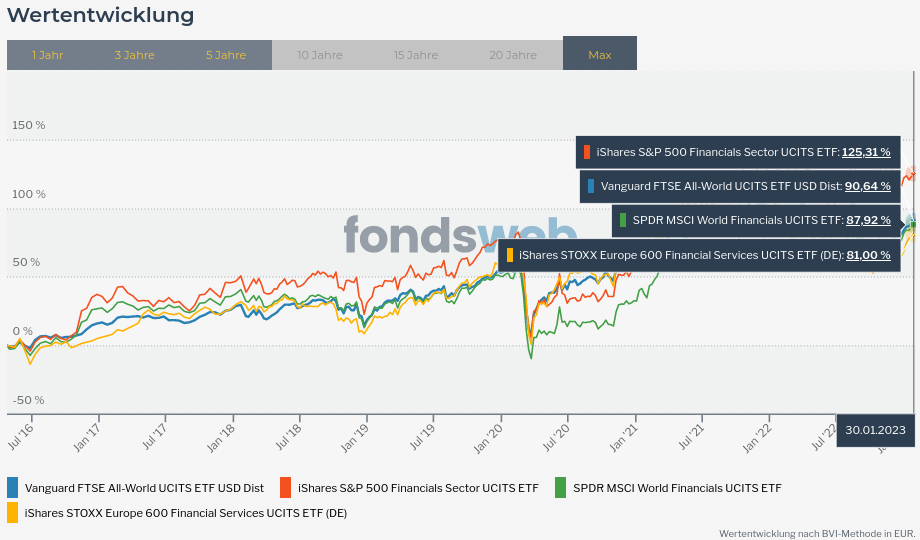
Task: Hide SPDR MSCI World Financials legend series
Action: click(x=677, y=488)
